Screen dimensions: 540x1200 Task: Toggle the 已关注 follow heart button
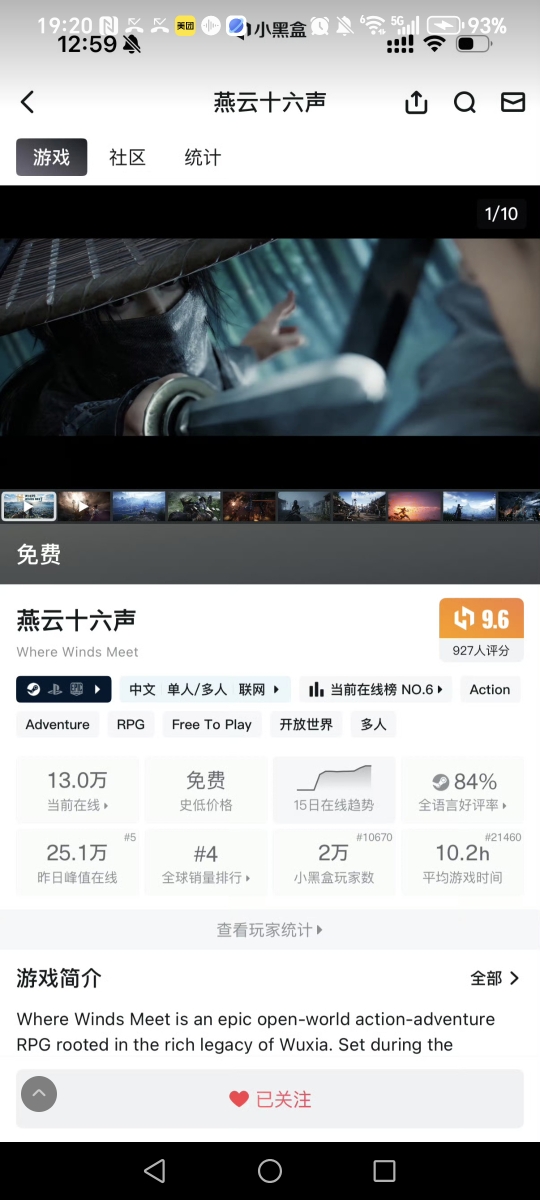pos(270,1099)
